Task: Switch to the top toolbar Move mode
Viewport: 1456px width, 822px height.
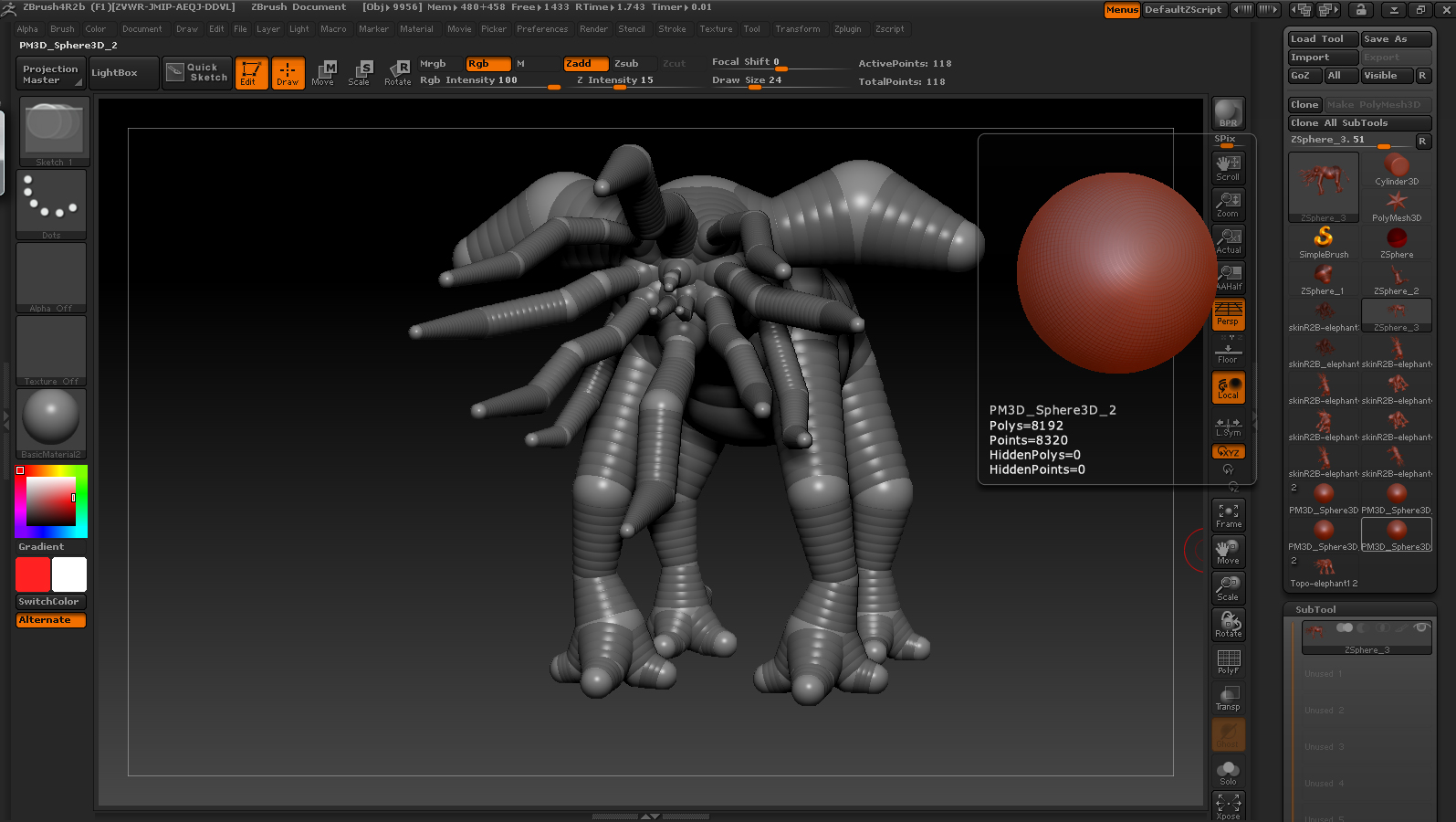Action: (x=323, y=73)
